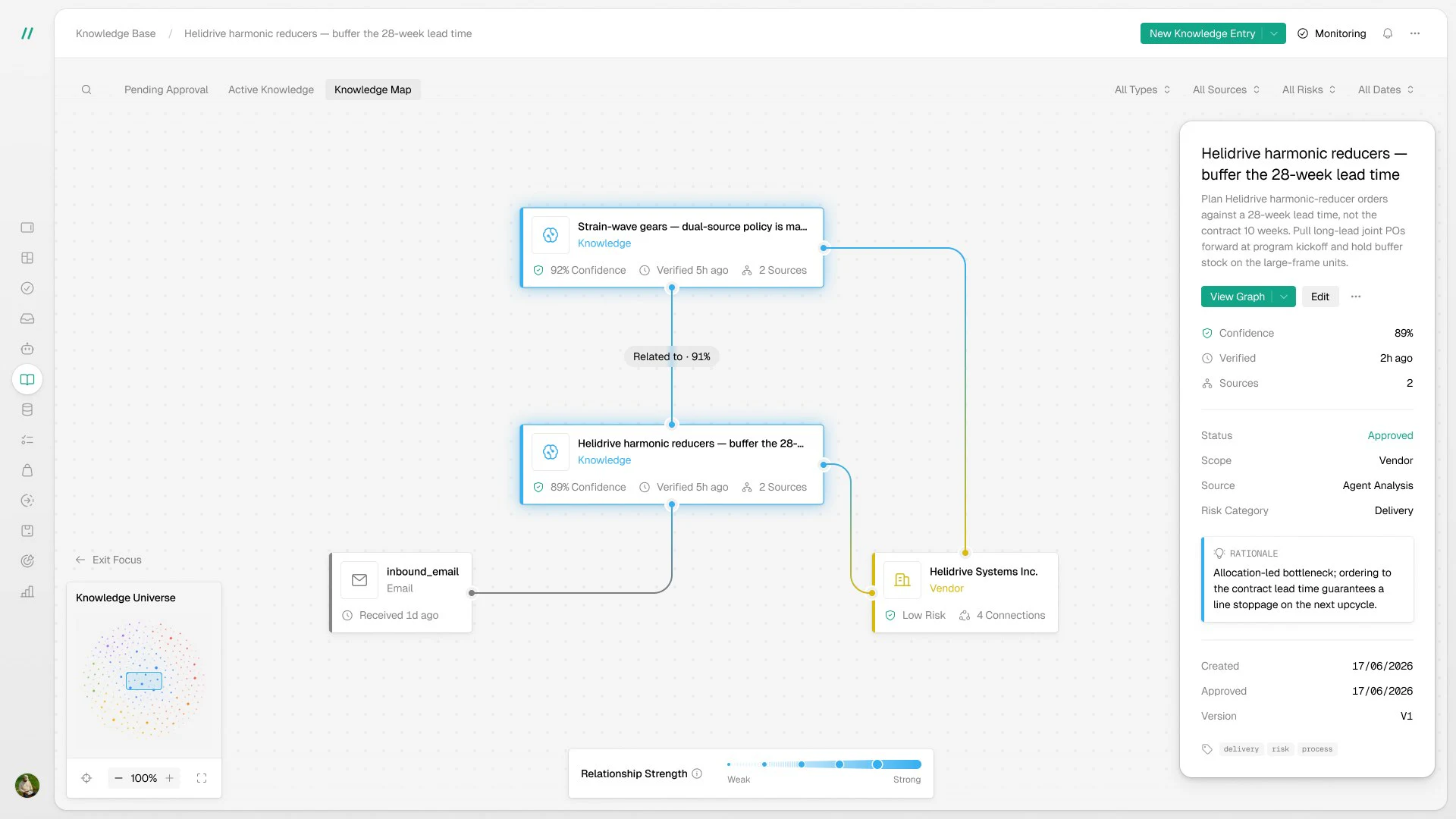The height and width of the screenshot is (819, 1456).
Task: Click the Edit button
Action: click(x=1319, y=297)
